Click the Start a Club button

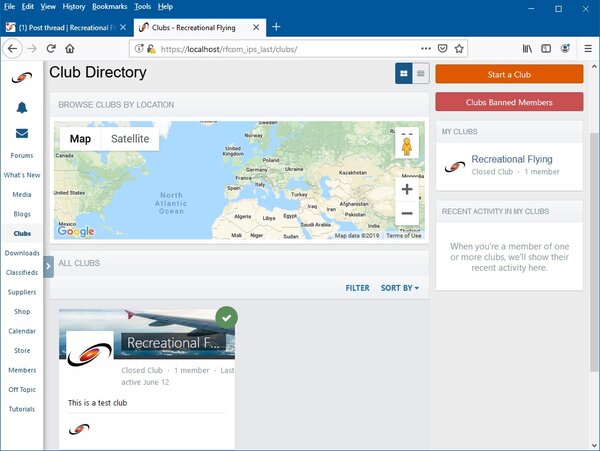pyautogui.click(x=509, y=74)
